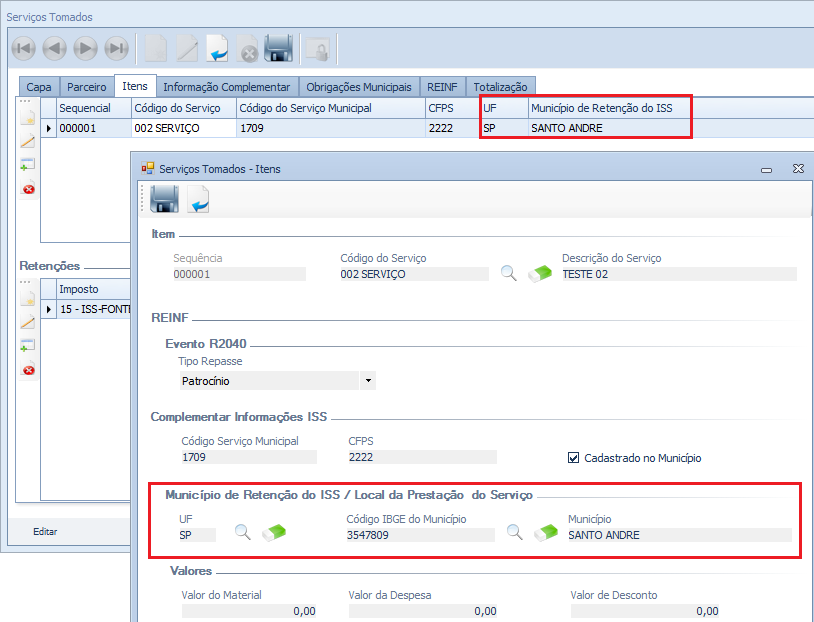Delete item red X beside Itens grid
Image resolution: width=814 pixels, height=622 pixels.
[x=29, y=188]
